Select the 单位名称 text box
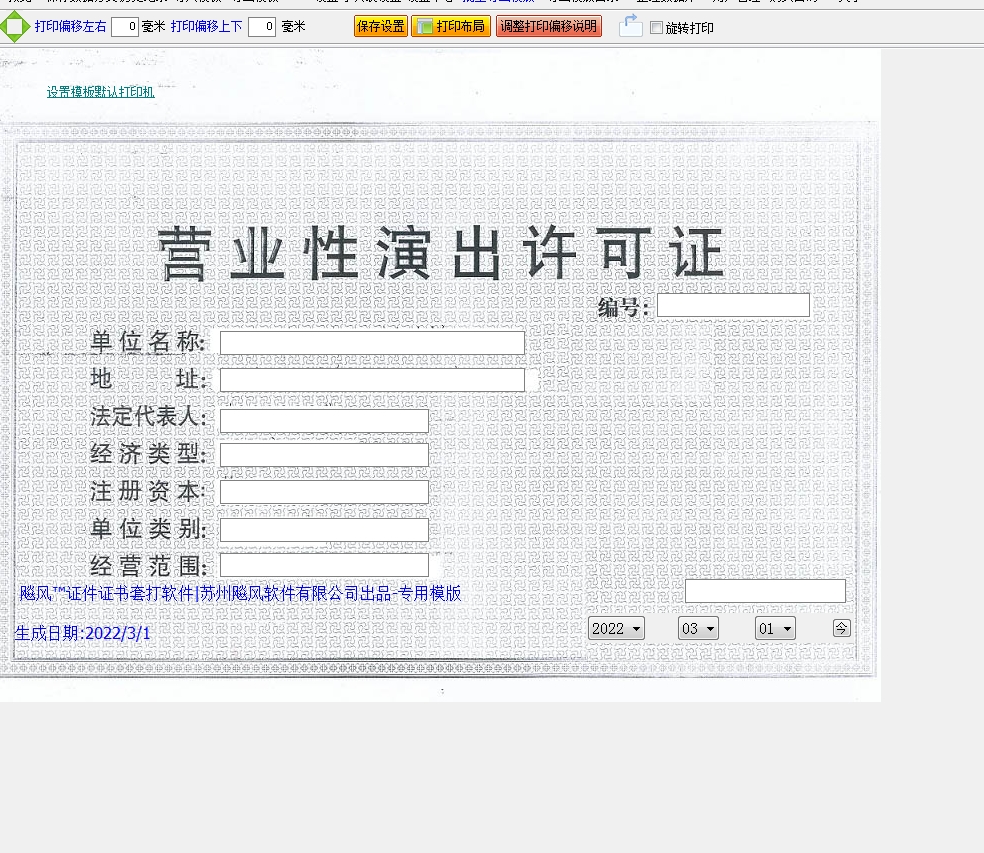The width and height of the screenshot is (984, 853). (372, 343)
